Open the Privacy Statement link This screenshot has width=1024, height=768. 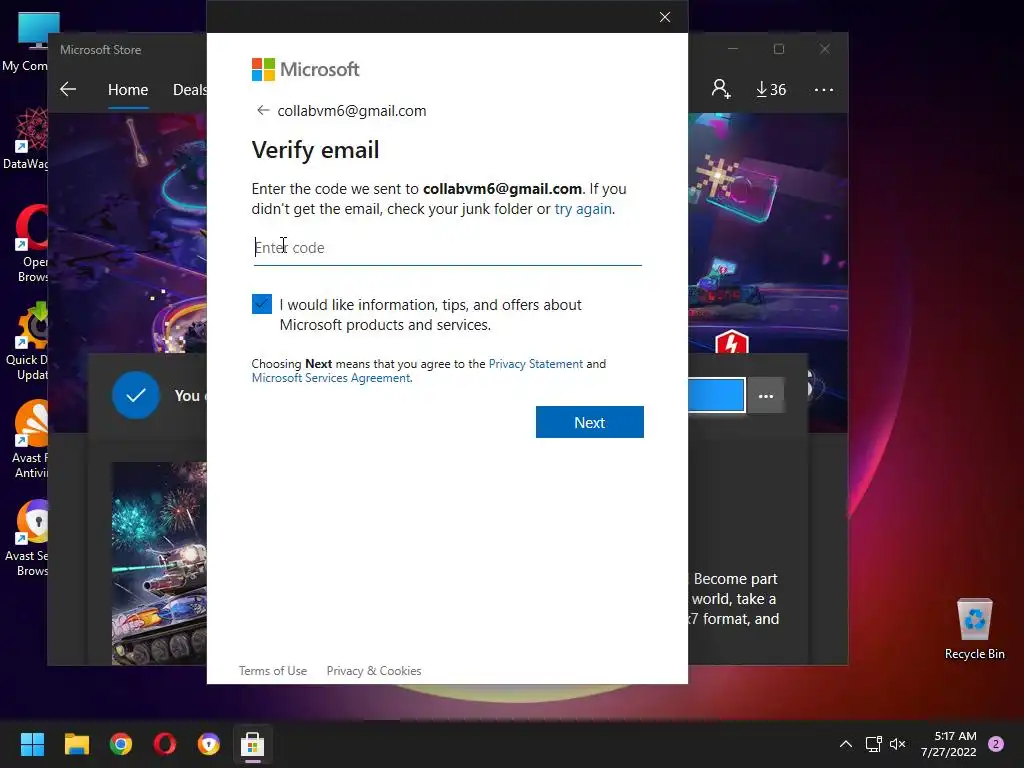pyautogui.click(x=536, y=364)
